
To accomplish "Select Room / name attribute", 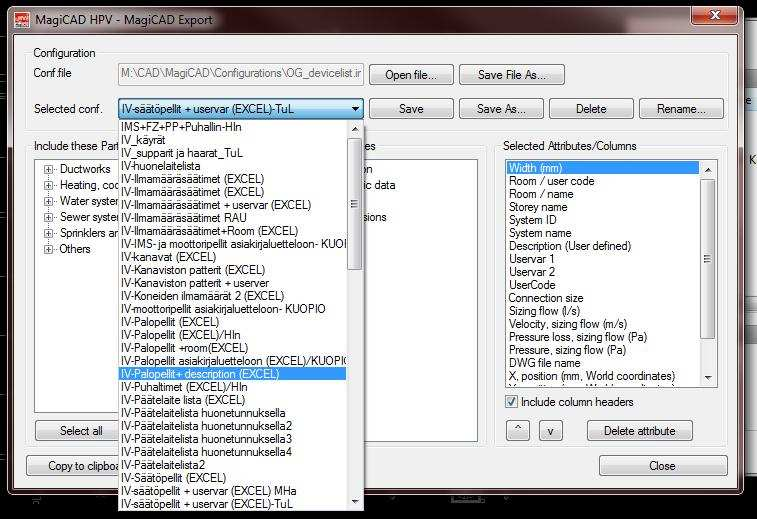I will pos(603,194).
